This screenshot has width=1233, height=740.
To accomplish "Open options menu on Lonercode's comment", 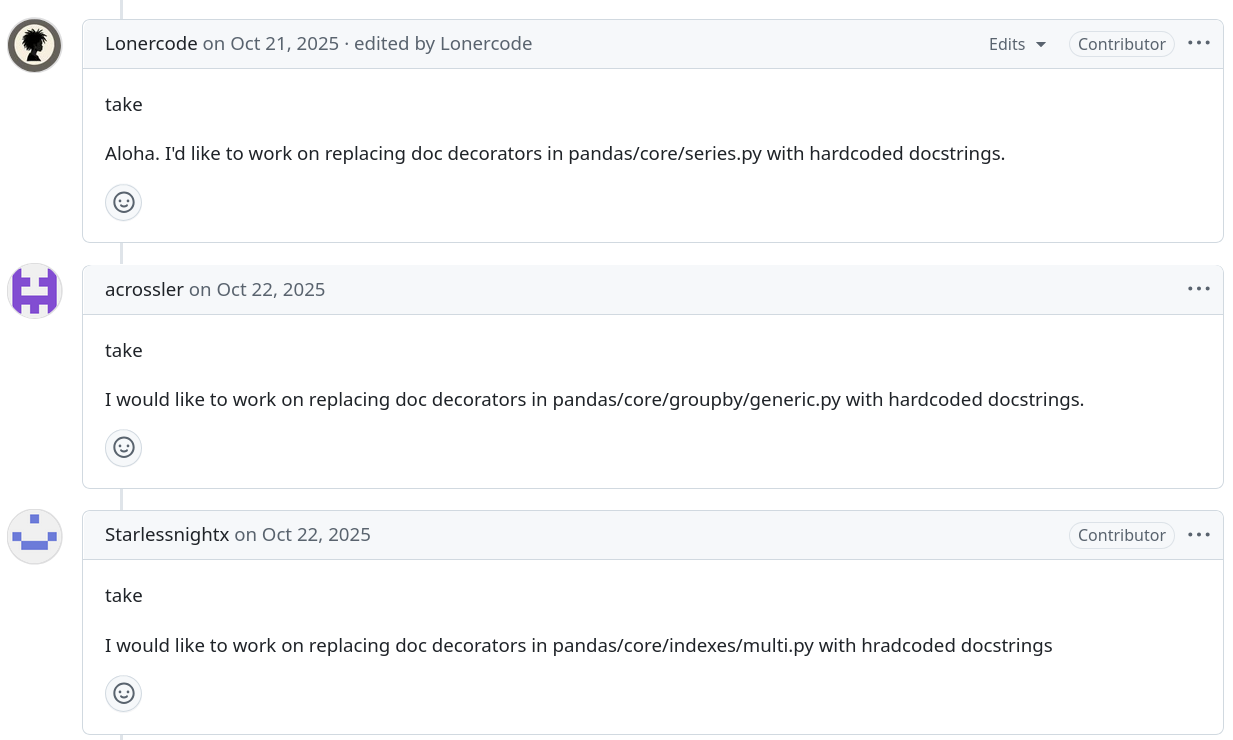I will (1198, 44).
